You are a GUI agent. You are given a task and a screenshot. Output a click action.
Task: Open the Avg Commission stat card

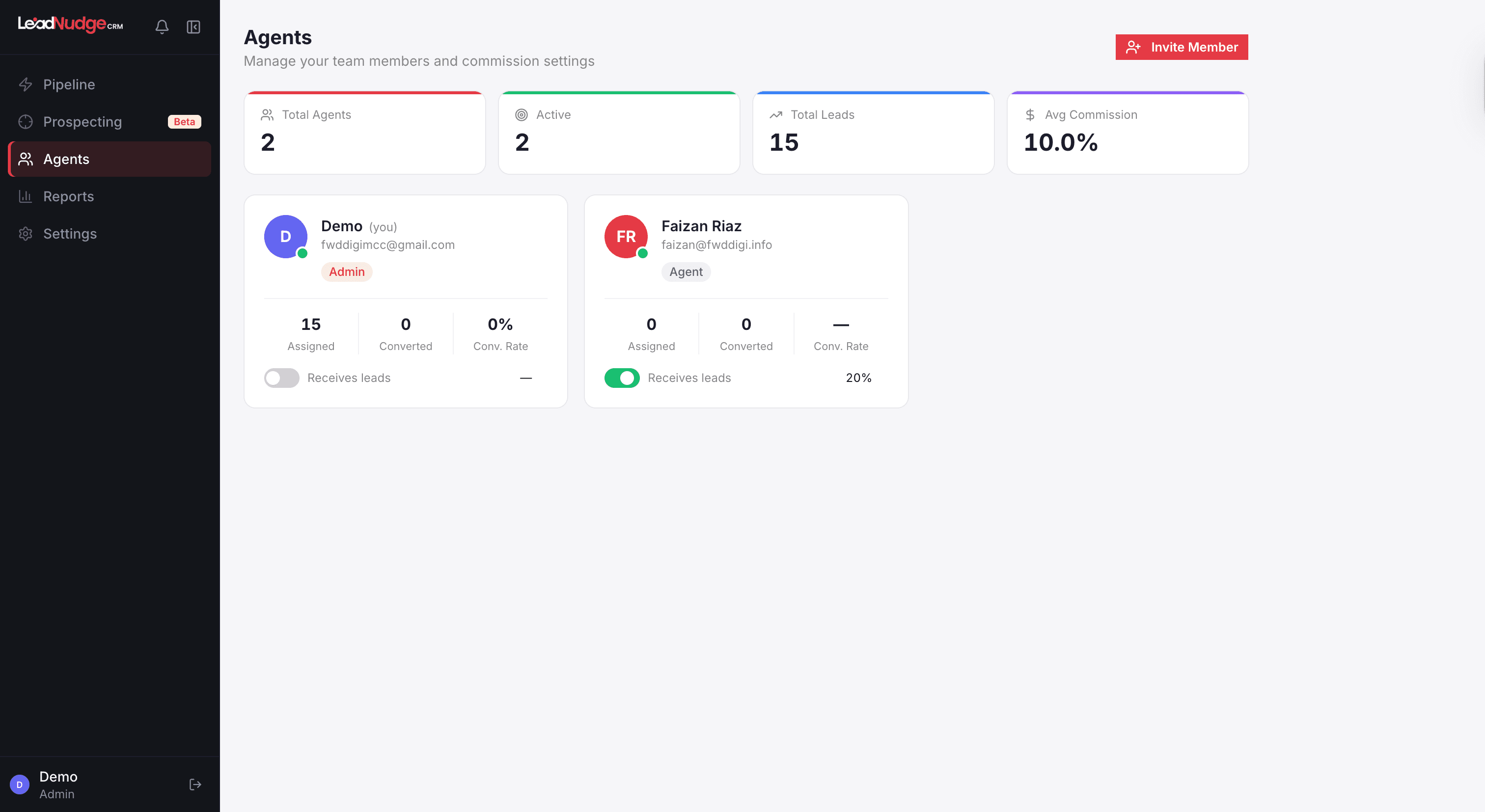[1127, 133]
